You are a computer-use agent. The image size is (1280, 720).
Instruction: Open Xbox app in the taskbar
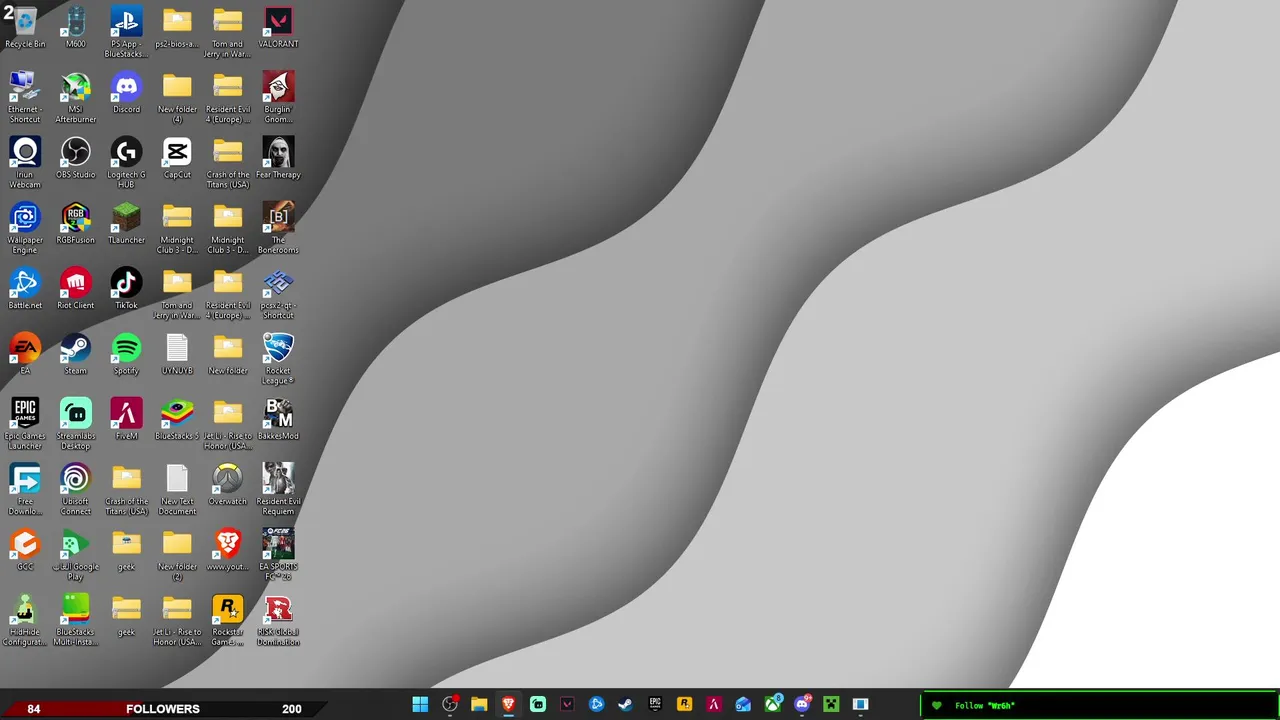click(x=773, y=705)
